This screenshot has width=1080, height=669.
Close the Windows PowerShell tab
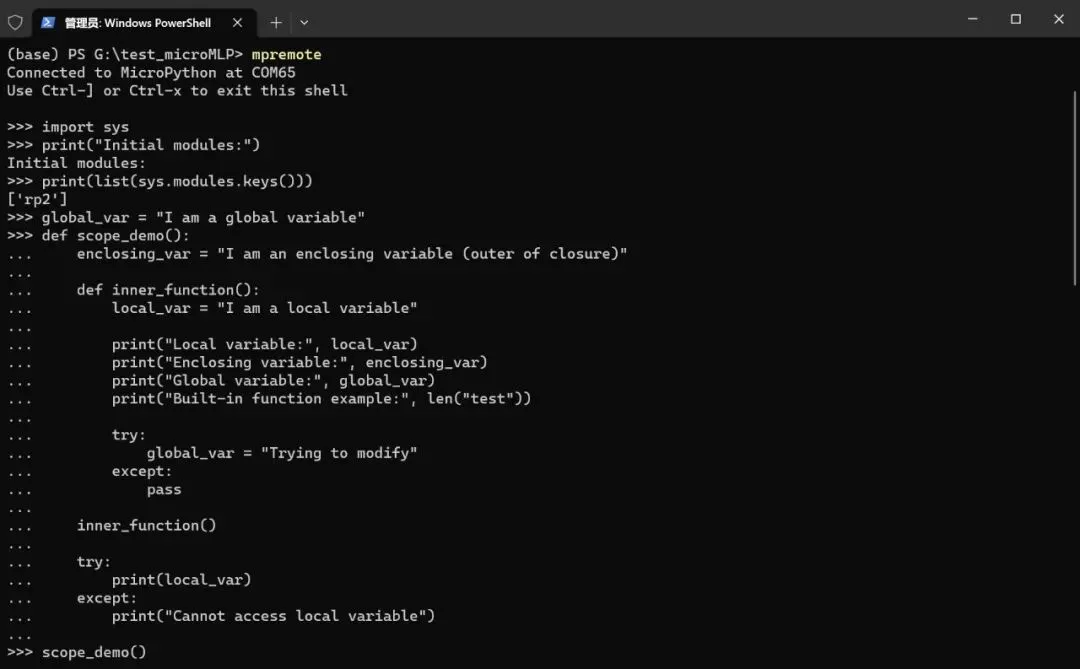point(237,23)
